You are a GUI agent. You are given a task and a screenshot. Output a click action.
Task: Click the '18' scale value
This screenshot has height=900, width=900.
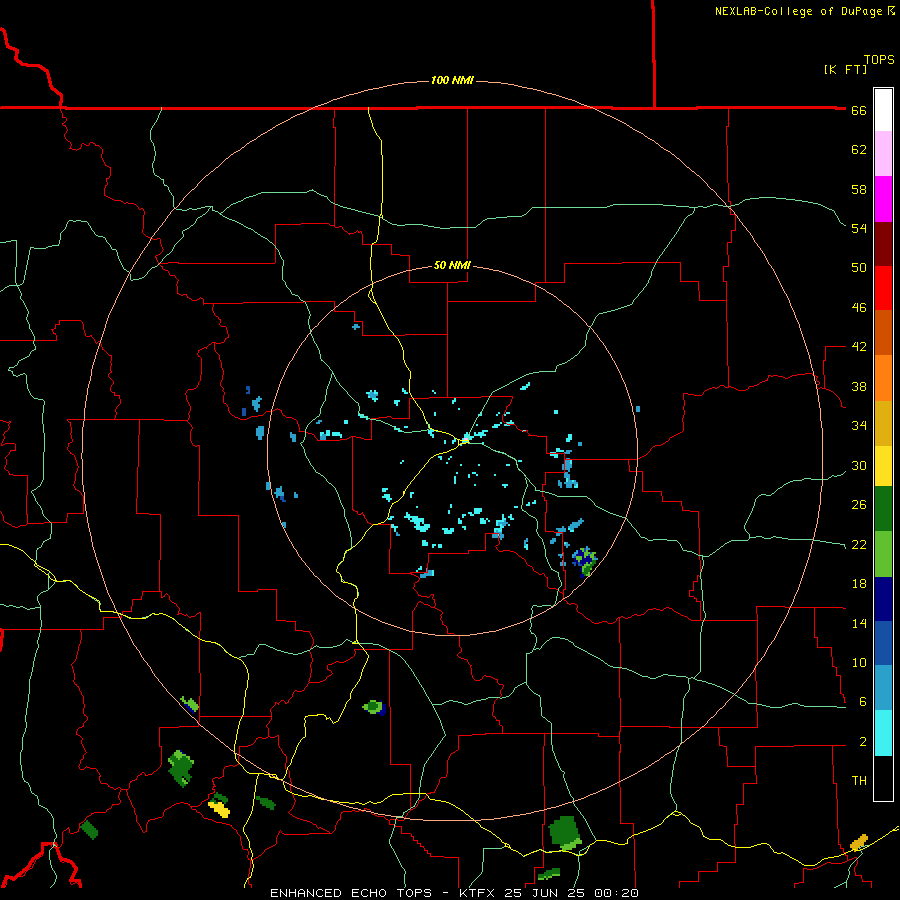859,584
